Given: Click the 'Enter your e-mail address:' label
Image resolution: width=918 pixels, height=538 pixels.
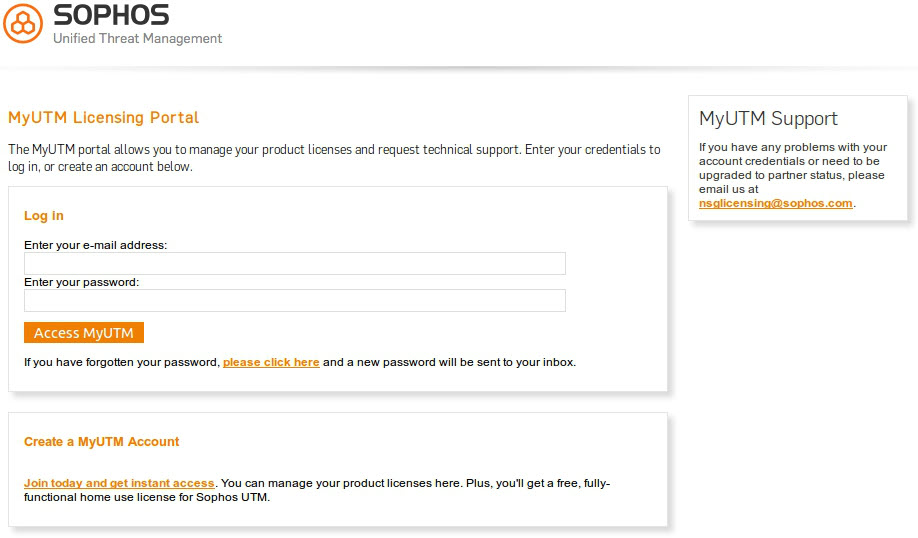Looking at the screenshot, I should tap(95, 245).
